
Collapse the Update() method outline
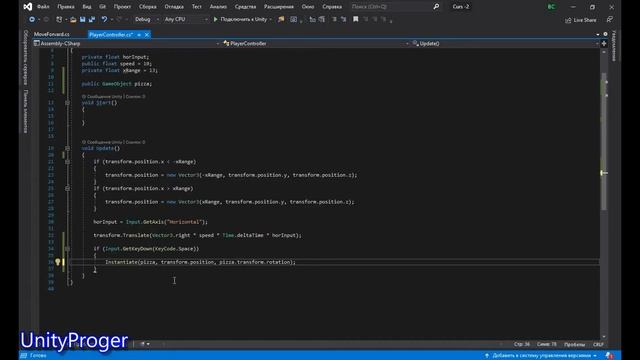pyautogui.click(x=67, y=148)
